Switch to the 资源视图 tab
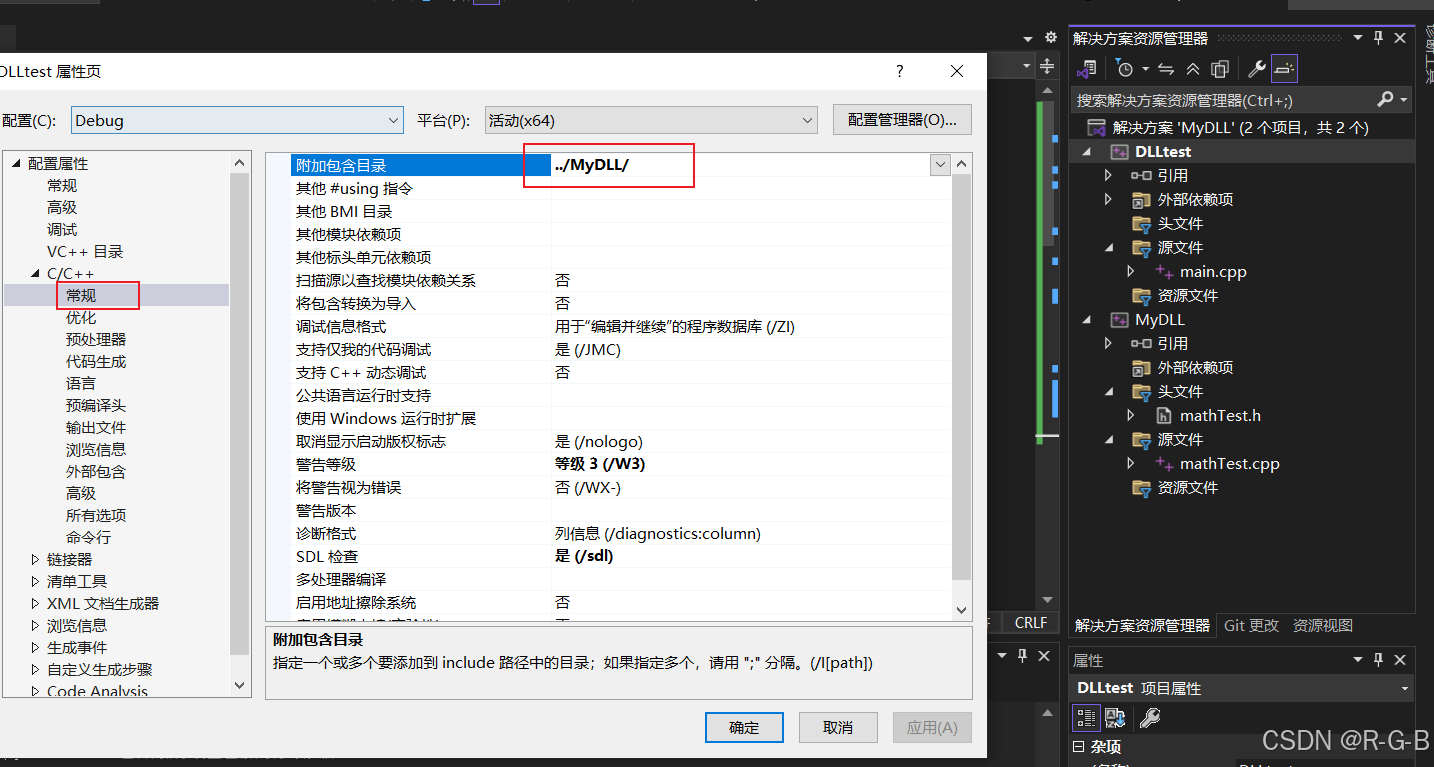Image resolution: width=1434 pixels, height=767 pixels. (1322, 625)
